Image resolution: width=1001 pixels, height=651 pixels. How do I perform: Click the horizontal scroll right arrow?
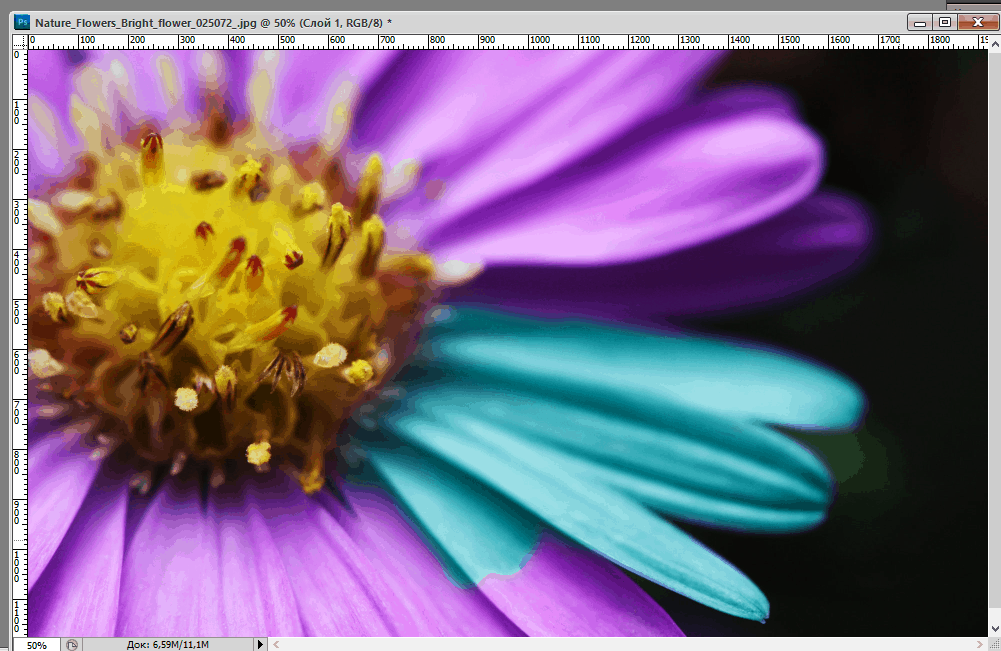[x=979, y=645]
